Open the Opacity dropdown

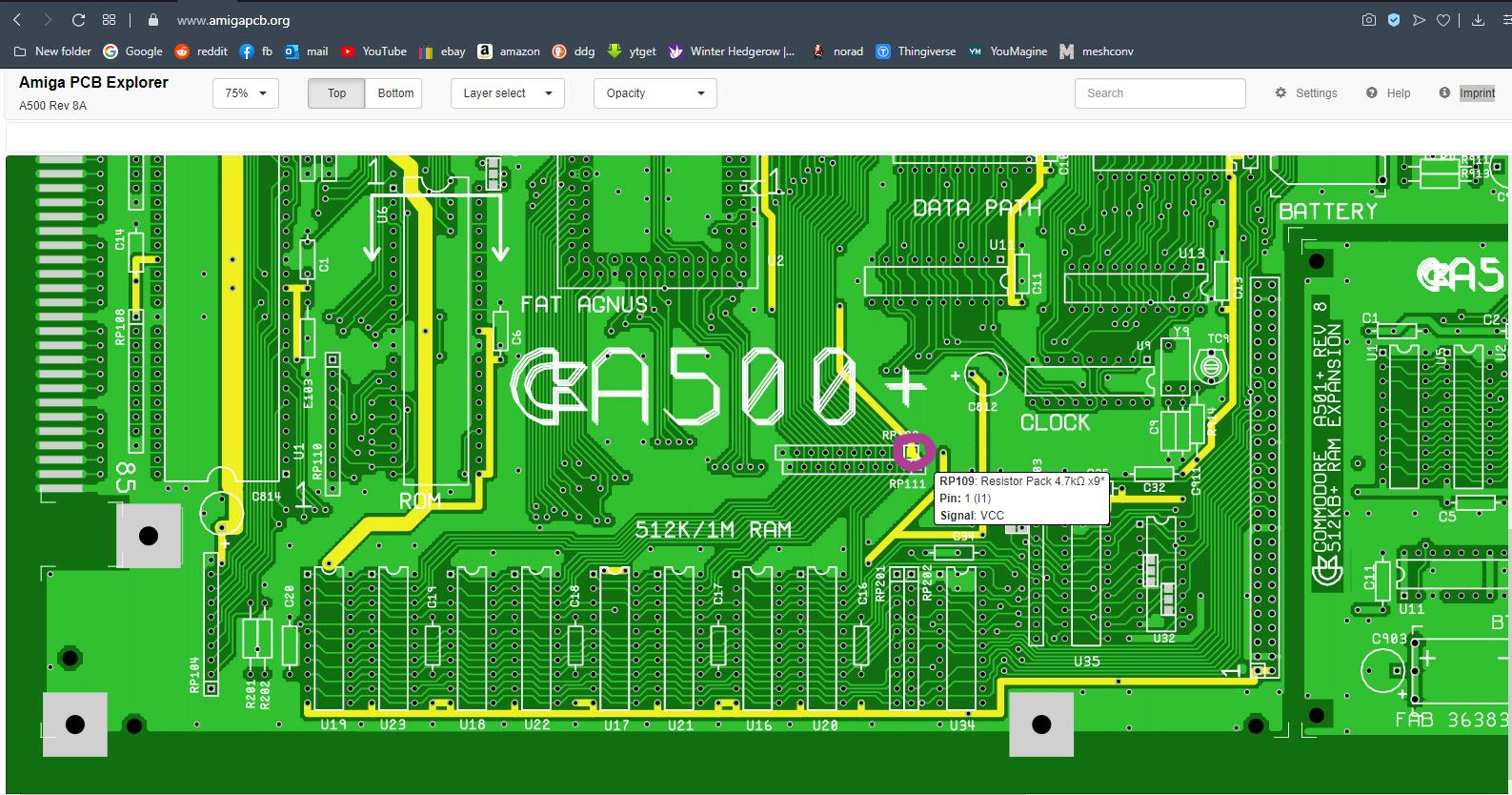point(655,93)
